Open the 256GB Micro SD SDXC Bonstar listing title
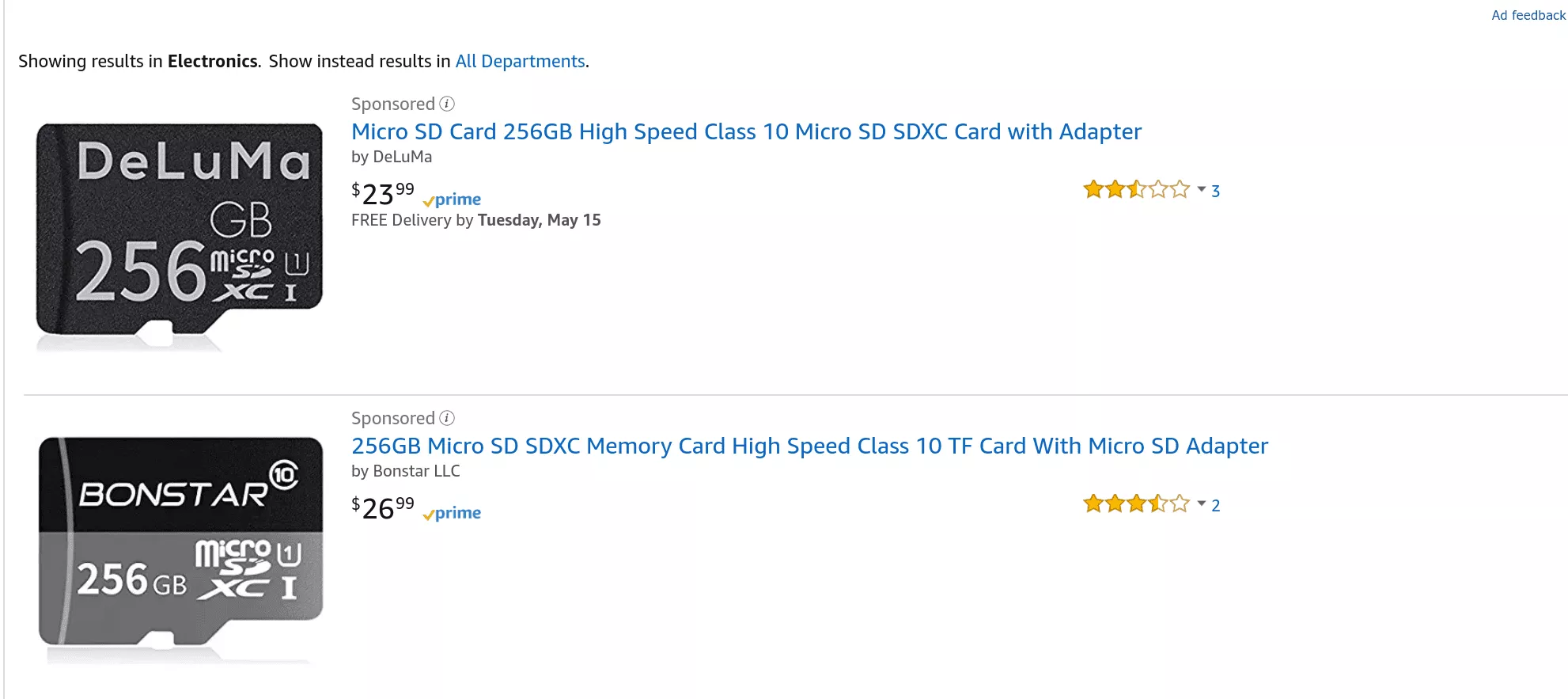The image size is (1568, 699). 809,446
